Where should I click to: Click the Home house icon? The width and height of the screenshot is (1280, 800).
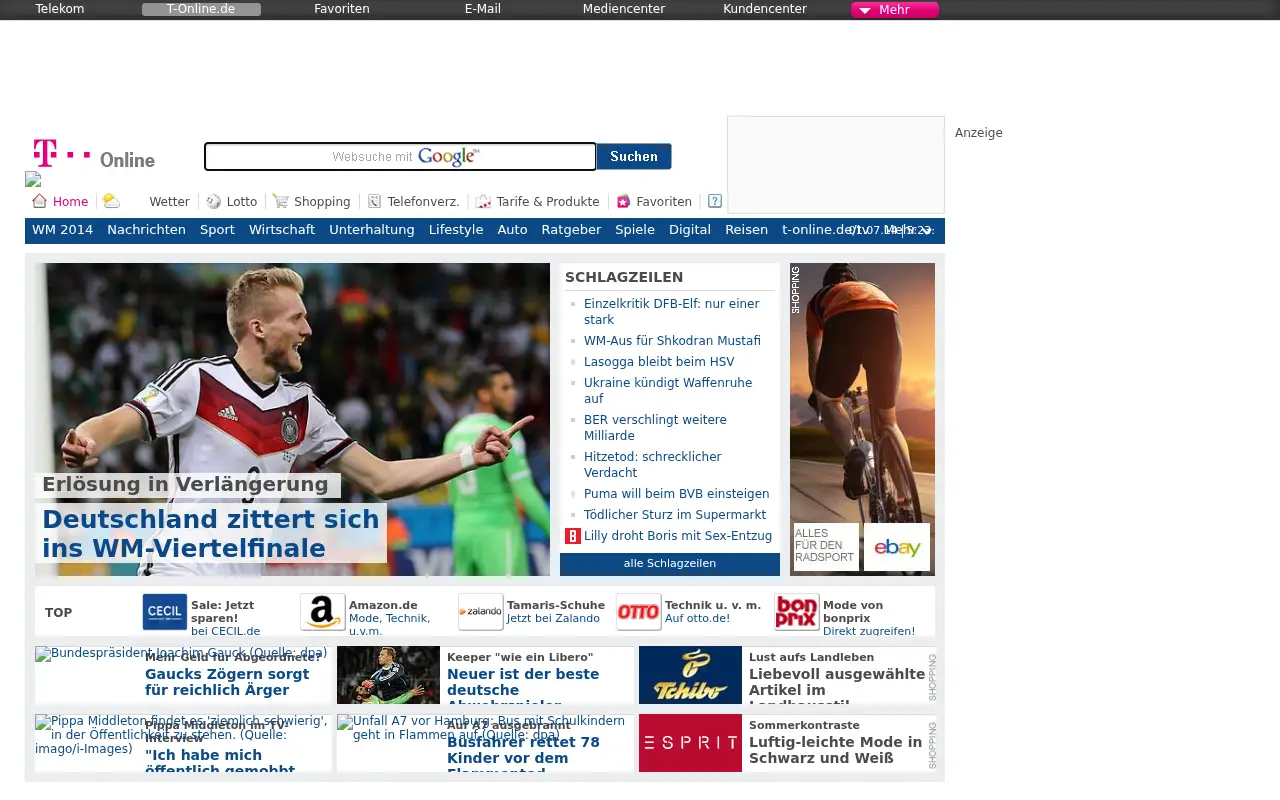point(40,201)
